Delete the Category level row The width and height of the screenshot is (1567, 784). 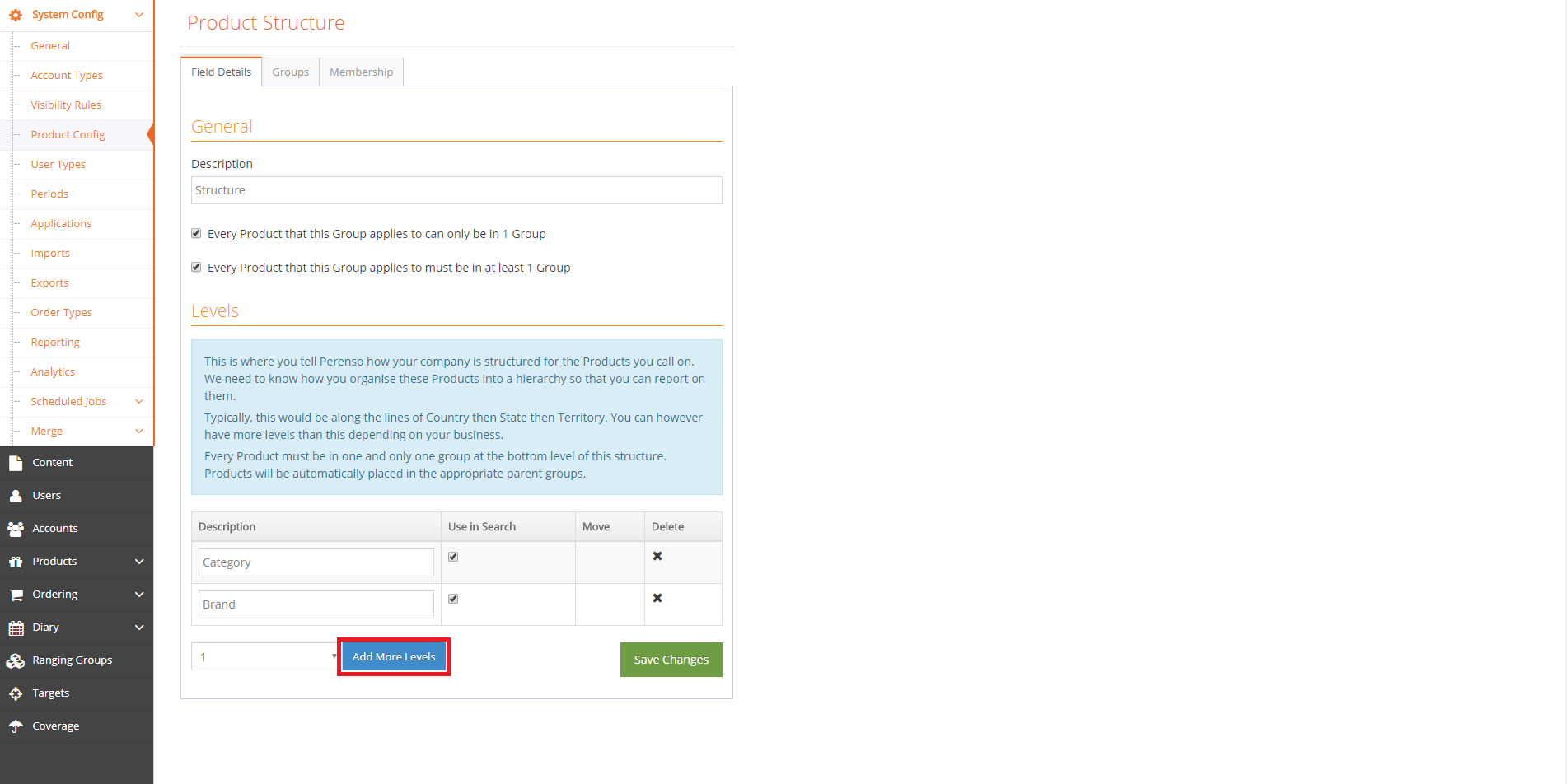tap(657, 556)
